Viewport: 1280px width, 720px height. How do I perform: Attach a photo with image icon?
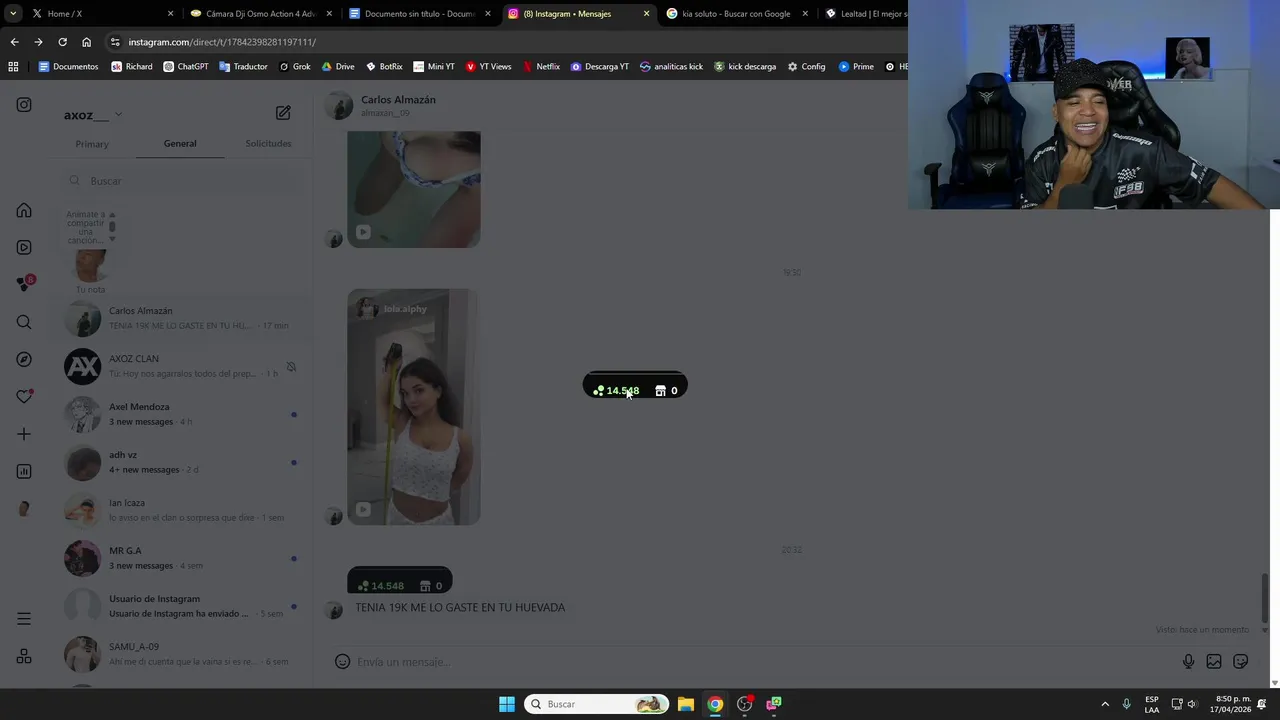pyautogui.click(x=1214, y=661)
